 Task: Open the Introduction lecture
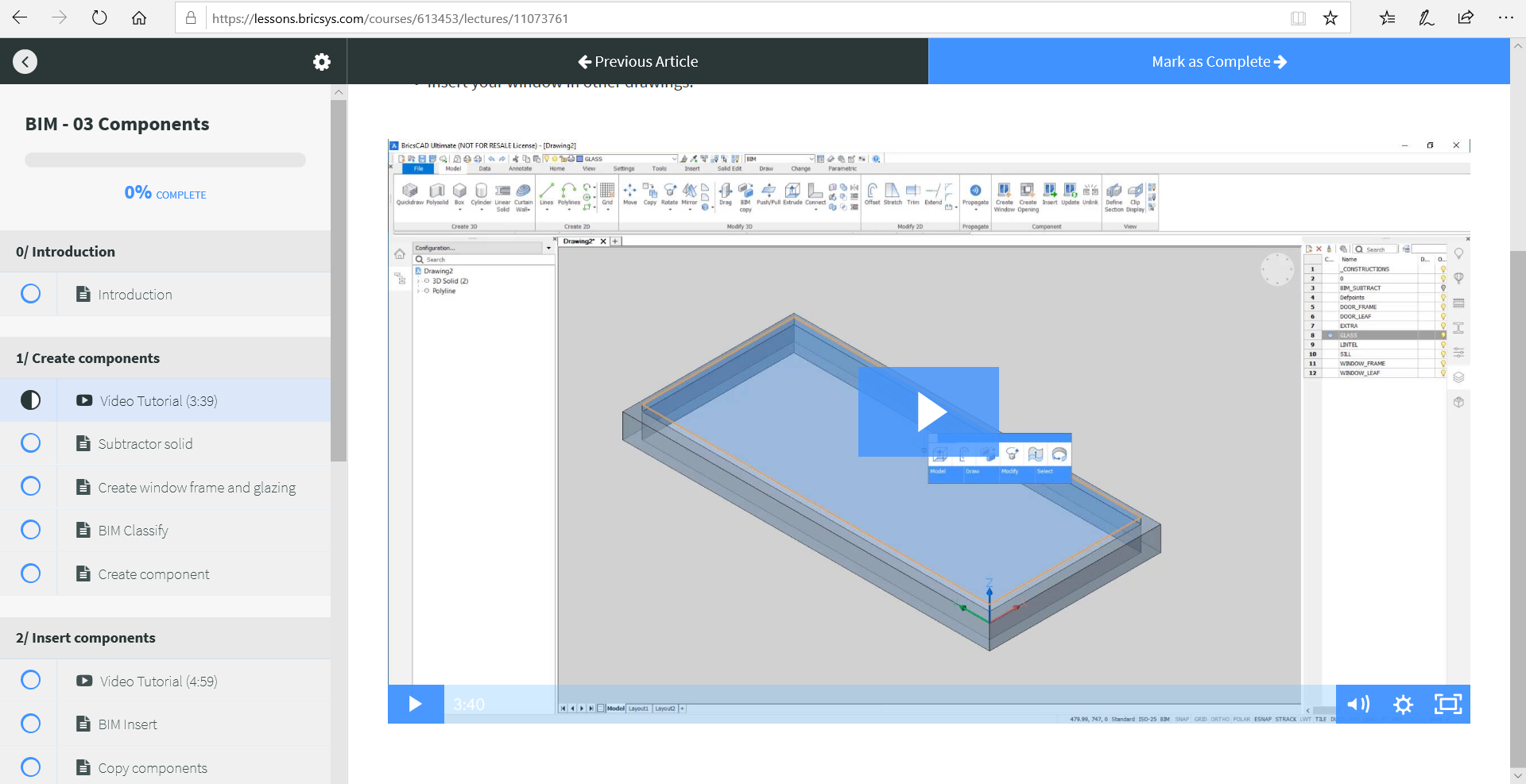134,295
